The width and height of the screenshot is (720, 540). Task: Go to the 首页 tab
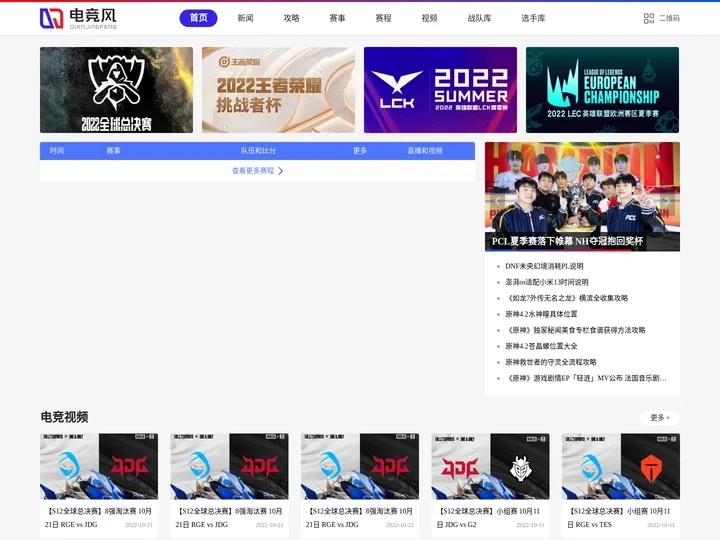[198, 18]
